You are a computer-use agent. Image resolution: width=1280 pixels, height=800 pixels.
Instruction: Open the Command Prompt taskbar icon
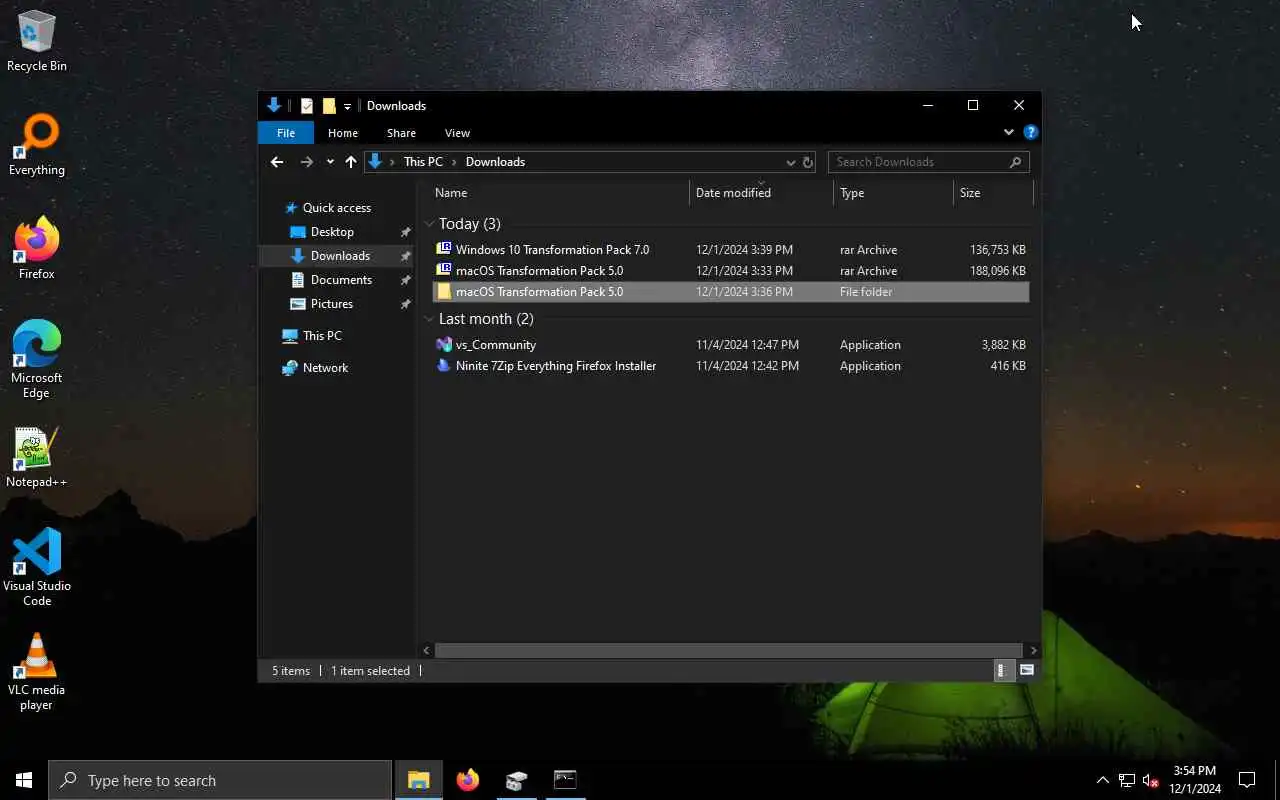[565, 780]
